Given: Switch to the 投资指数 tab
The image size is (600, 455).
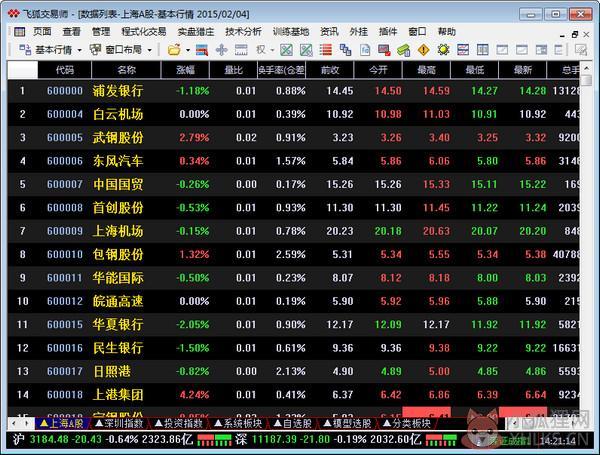Looking at the screenshot, I should coord(178,423).
